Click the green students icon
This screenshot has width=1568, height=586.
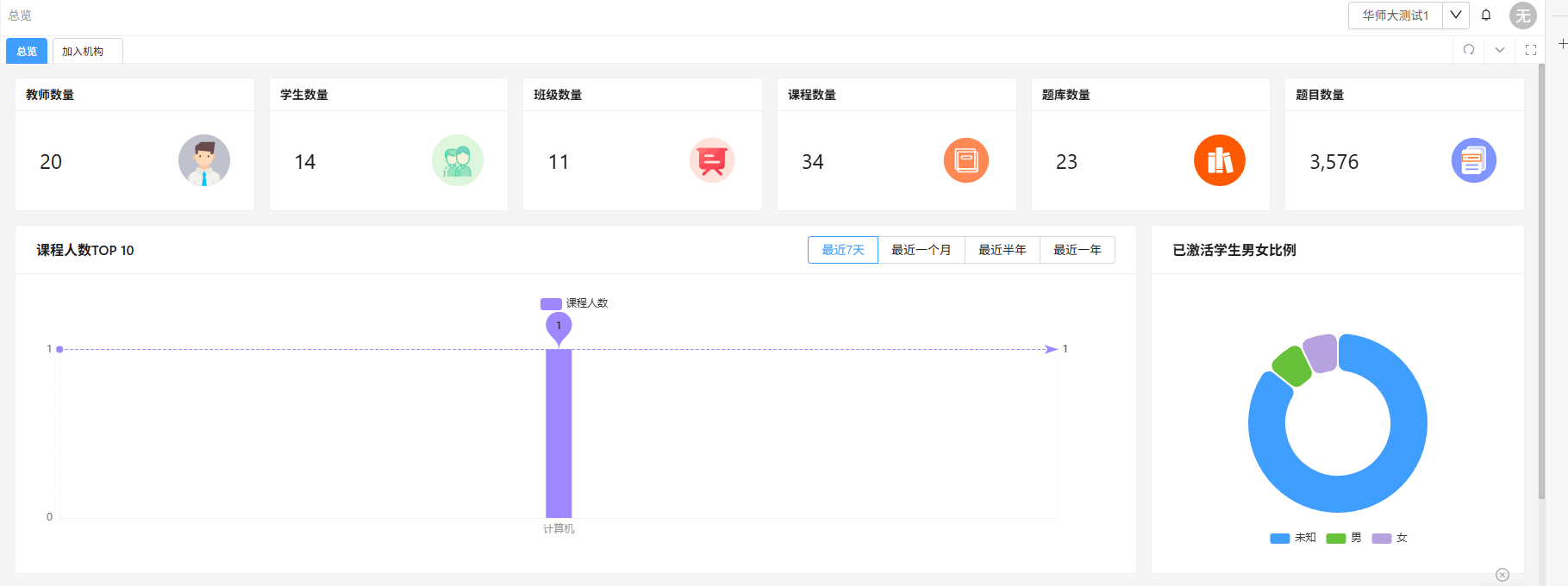click(x=457, y=160)
